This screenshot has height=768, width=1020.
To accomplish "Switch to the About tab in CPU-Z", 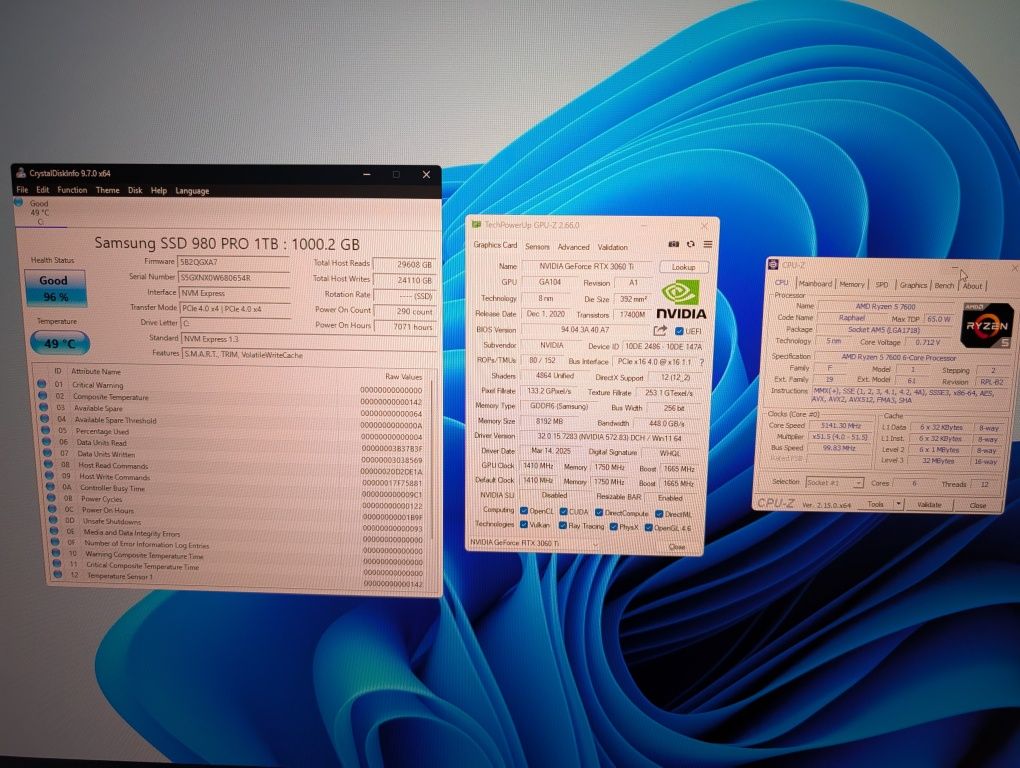I will click(973, 285).
